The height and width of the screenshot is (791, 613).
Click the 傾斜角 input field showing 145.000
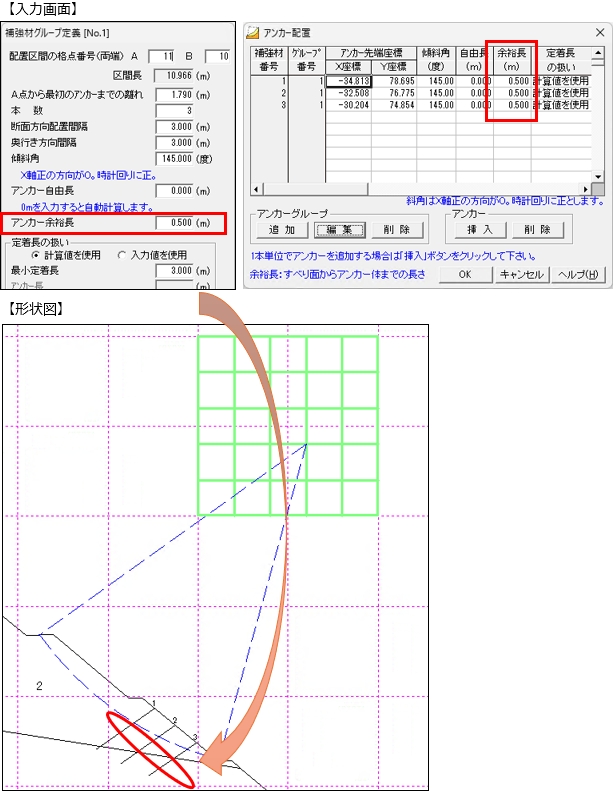(175, 159)
